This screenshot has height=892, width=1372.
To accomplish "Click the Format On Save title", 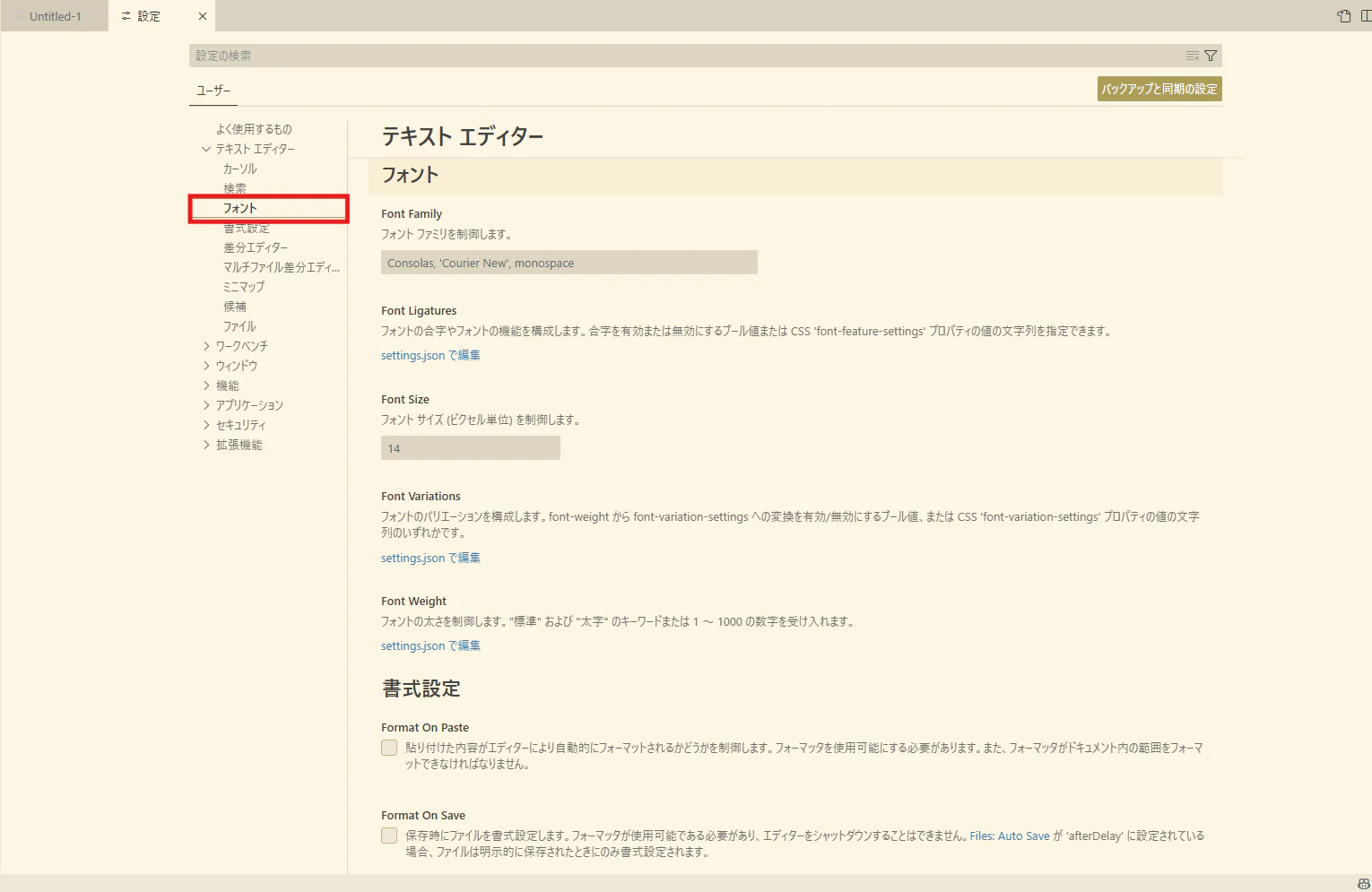I will click(423, 815).
